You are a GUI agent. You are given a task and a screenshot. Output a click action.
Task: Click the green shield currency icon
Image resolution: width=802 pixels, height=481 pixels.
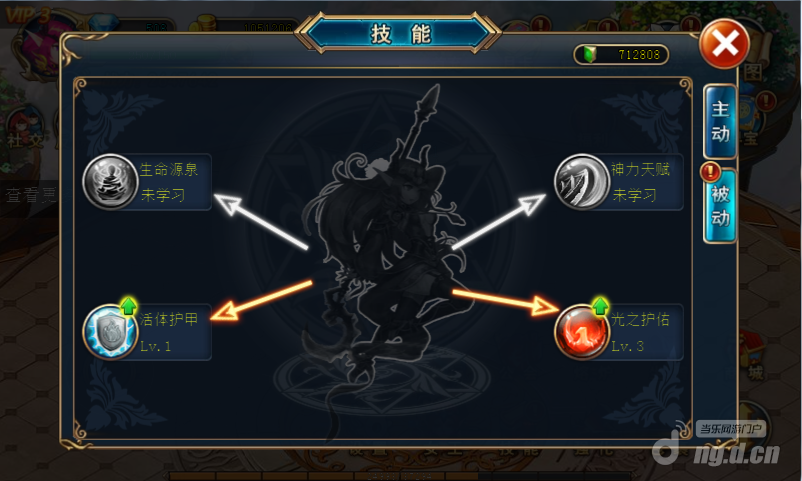coord(590,54)
